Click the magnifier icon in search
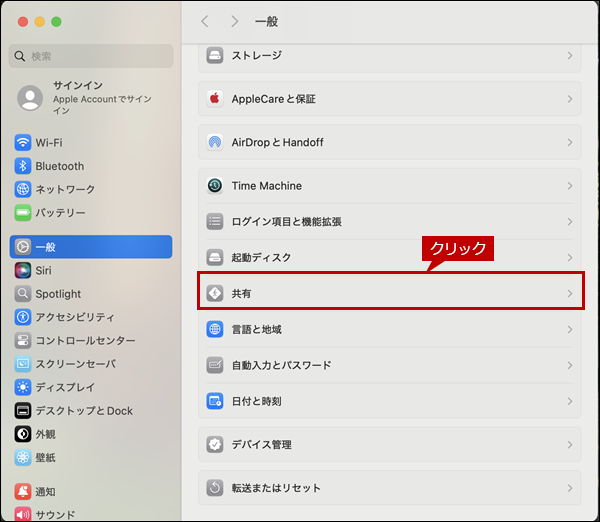600x522 pixels. [x=20, y=57]
